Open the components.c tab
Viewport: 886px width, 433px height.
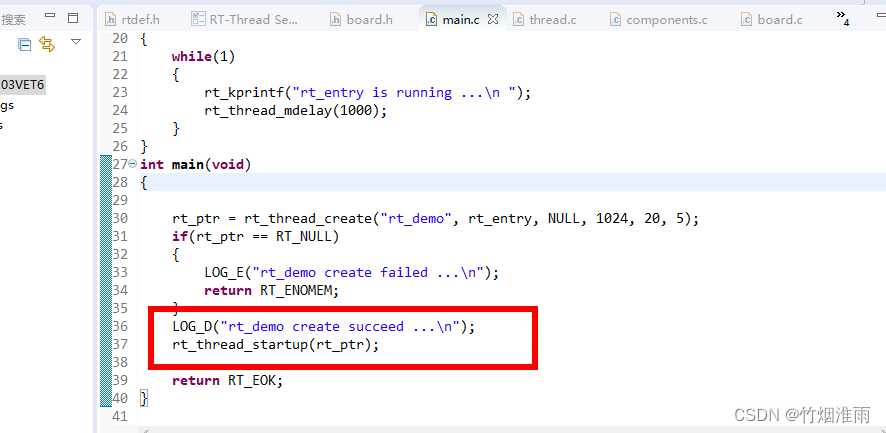[x=659, y=20]
